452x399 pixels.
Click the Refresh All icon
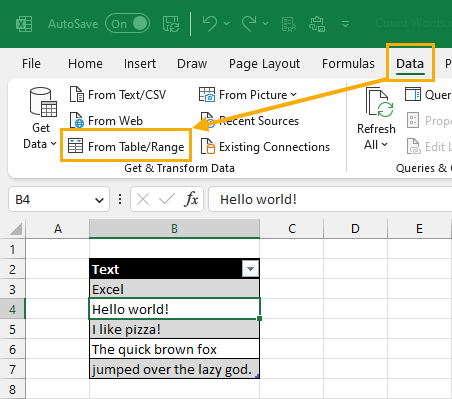coord(379,102)
